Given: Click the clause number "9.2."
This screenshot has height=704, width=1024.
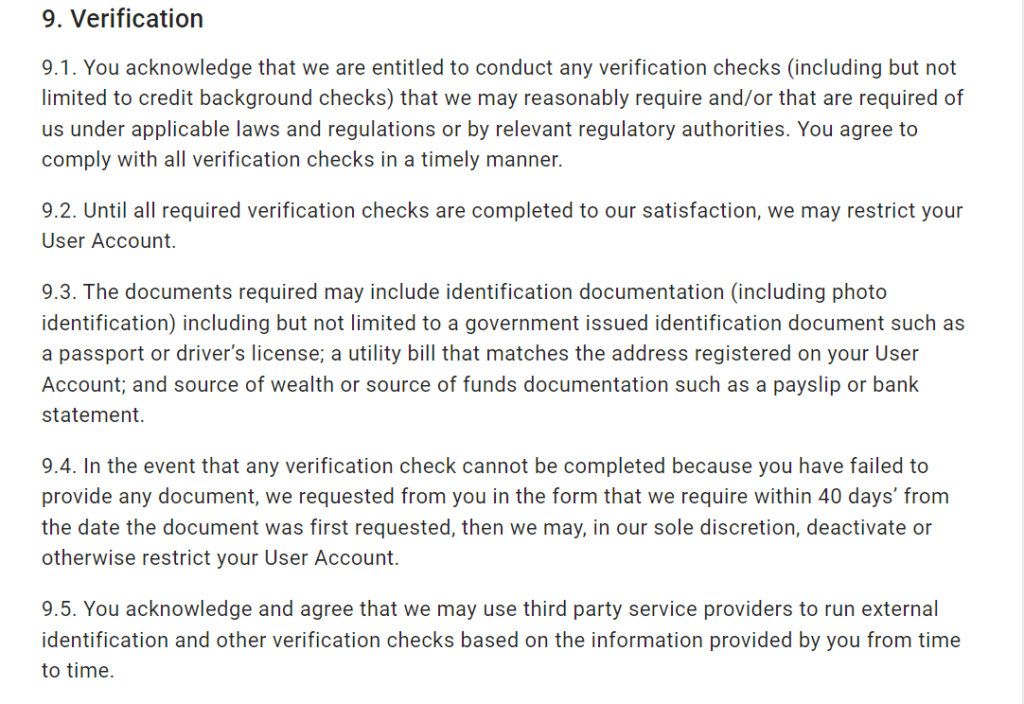Looking at the screenshot, I should pos(59,210).
